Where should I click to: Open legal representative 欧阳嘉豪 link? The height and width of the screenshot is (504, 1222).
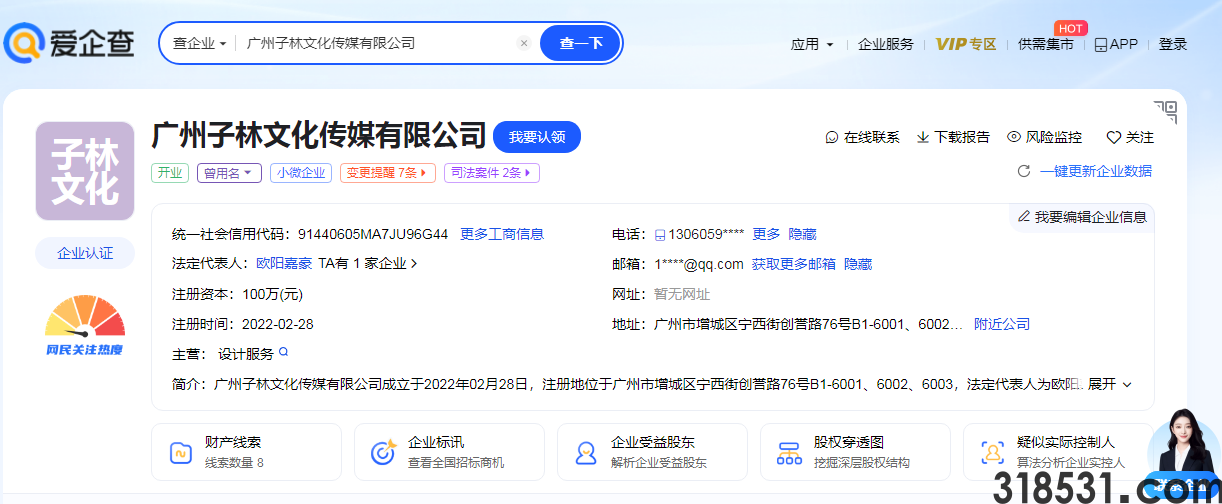pos(284,264)
